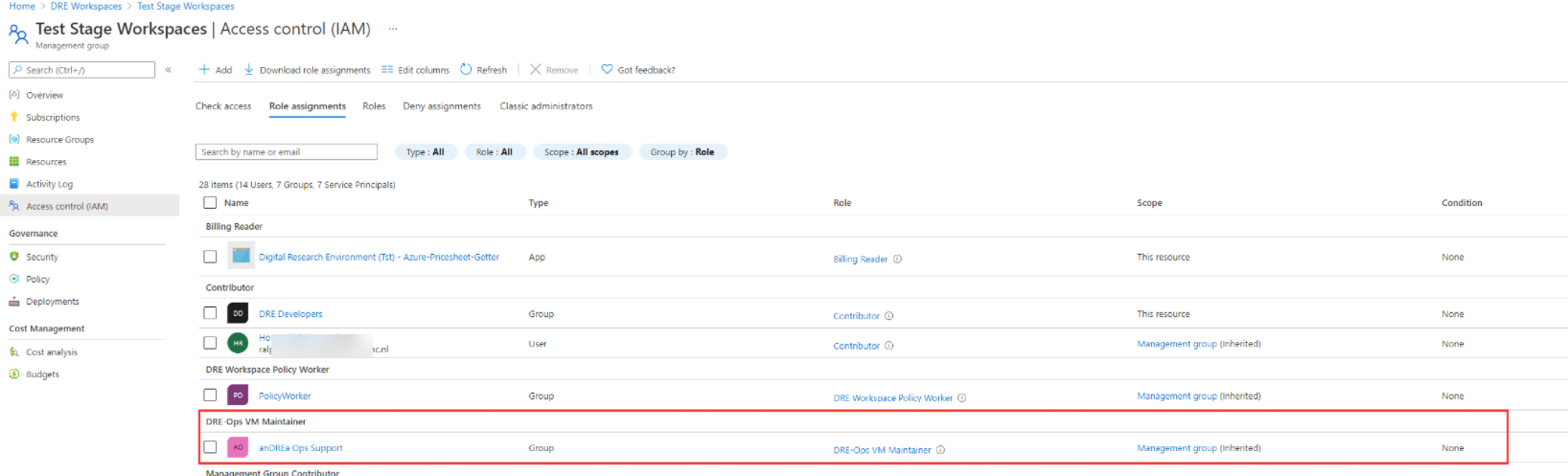This screenshot has height=476, width=1568.
Task: Check the DRE Developers row checkbox
Action: click(210, 313)
